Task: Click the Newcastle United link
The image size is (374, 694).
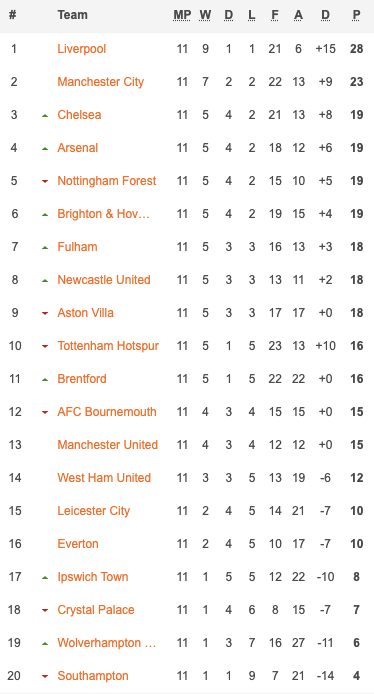Action: tap(104, 280)
